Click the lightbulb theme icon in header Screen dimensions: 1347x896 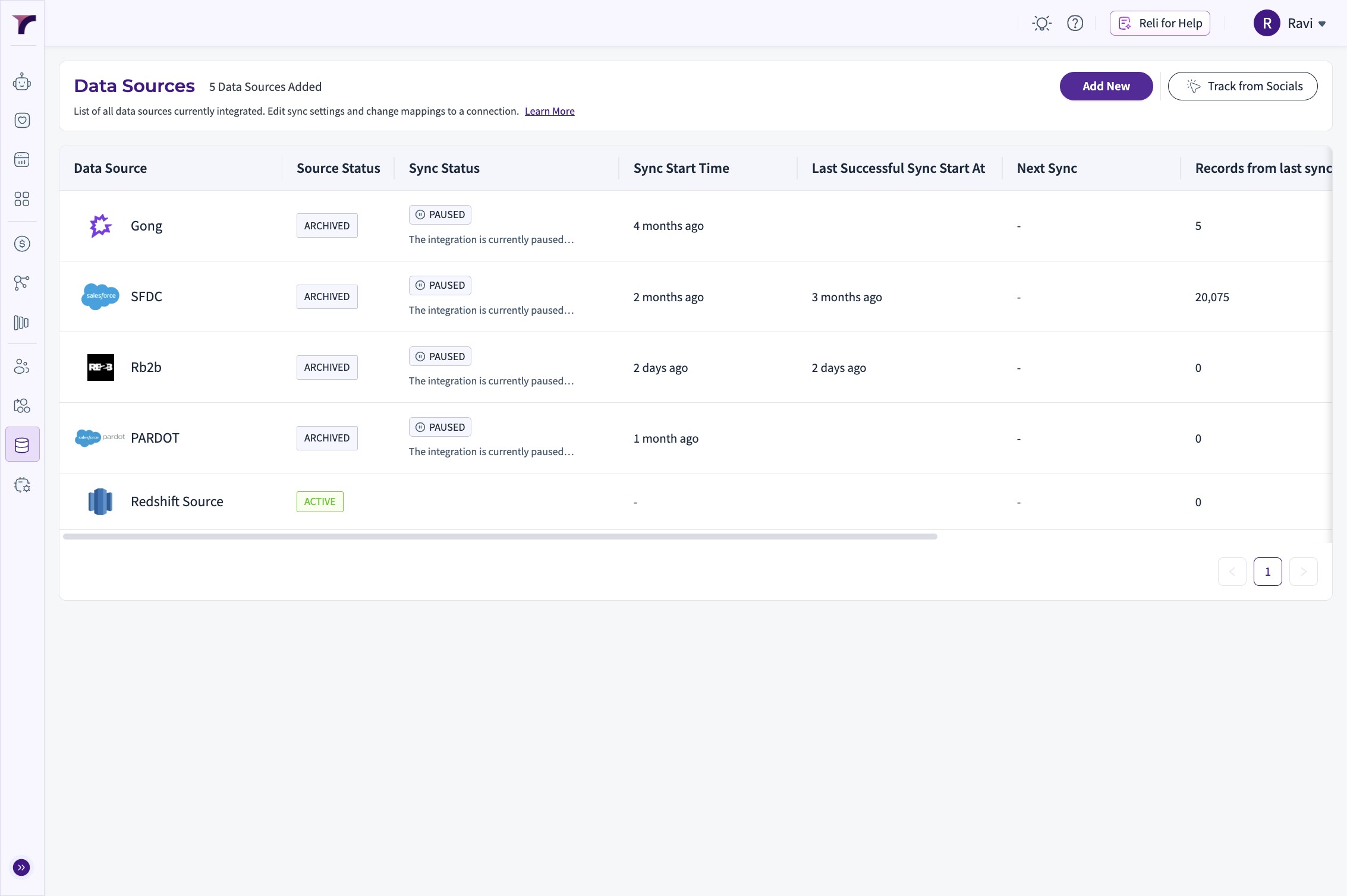(1041, 23)
